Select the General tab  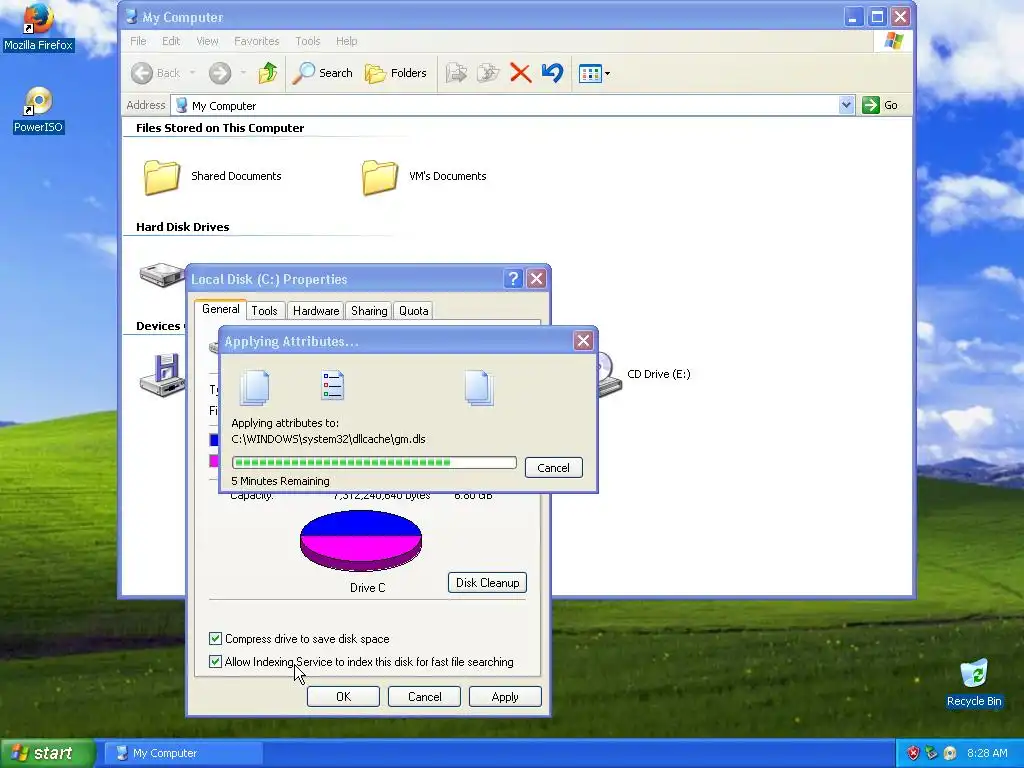pos(221,309)
